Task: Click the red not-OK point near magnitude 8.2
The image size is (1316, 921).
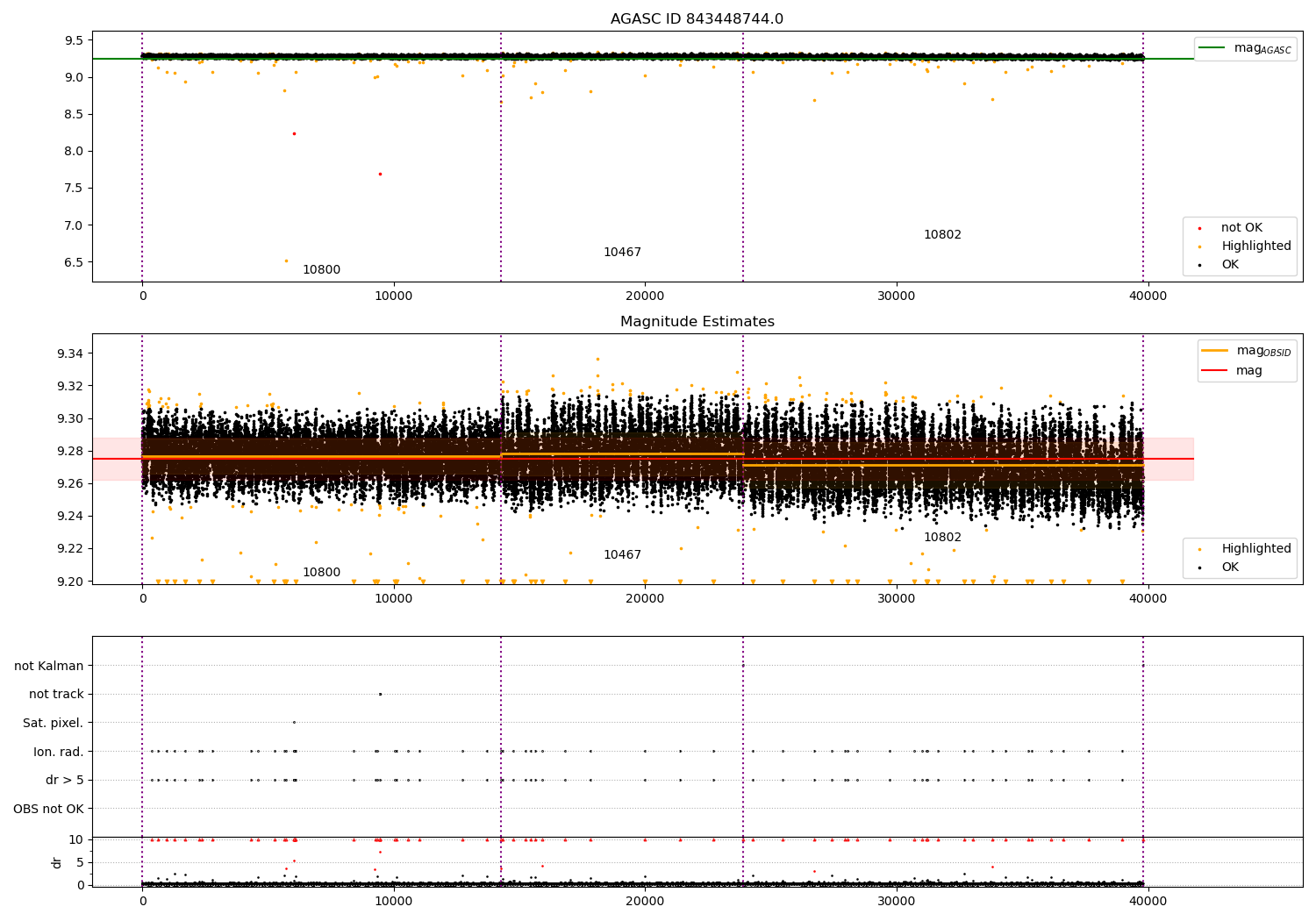Action: pos(294,133)
